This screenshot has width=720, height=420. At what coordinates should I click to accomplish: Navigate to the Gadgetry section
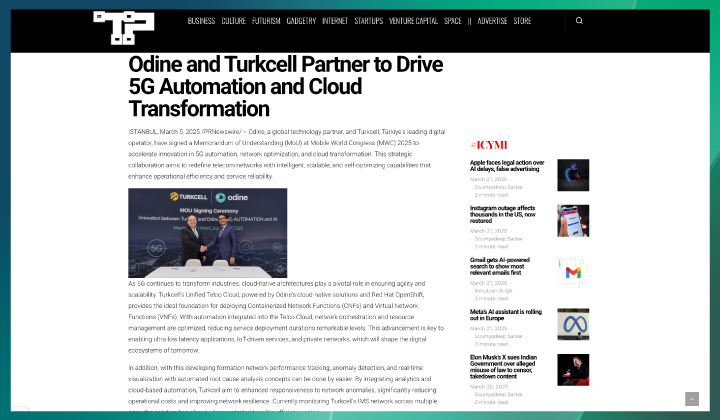300,21
